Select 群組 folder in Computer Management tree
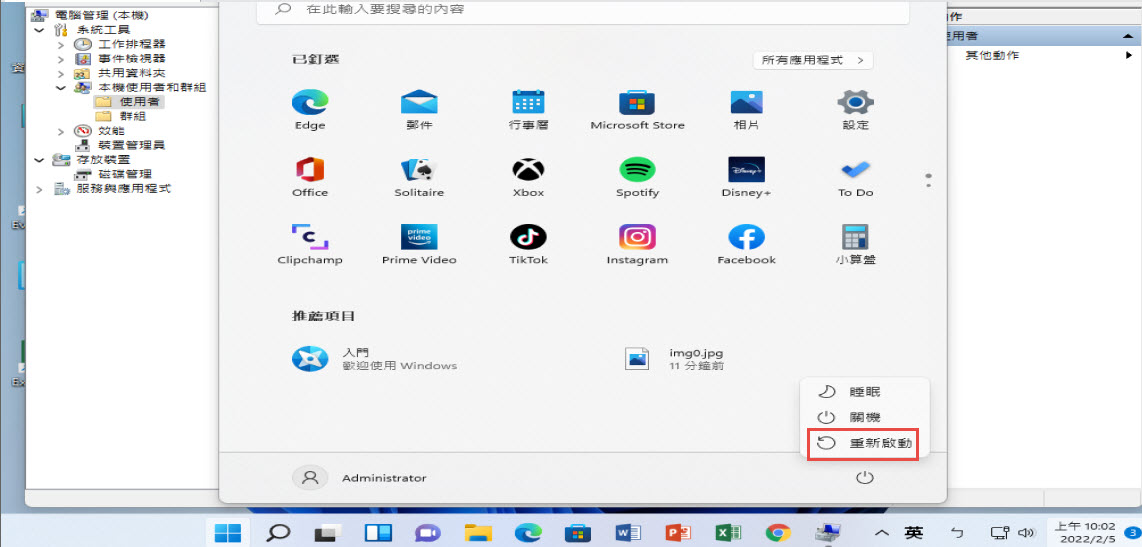1142x547 pixels. [x=121, y=117]
